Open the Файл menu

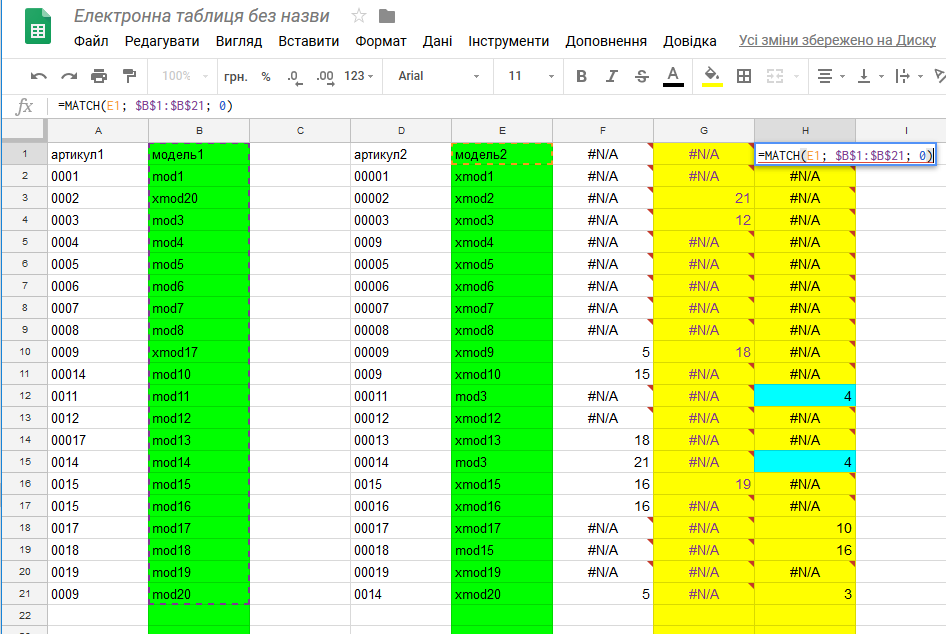91,41
